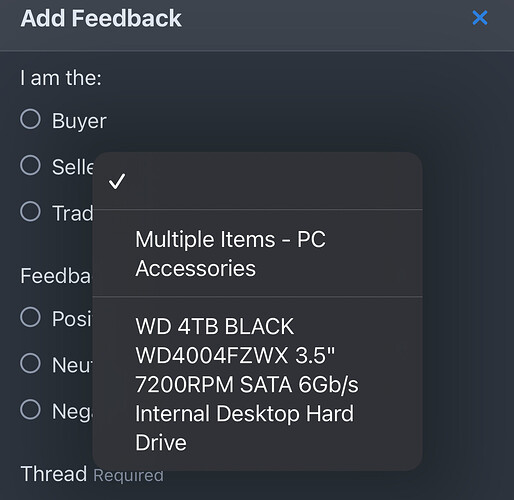Pick the Neutral feedback radio circle
Screen dimensions: 514x500
pyautogui.click(x=30, y=363)
